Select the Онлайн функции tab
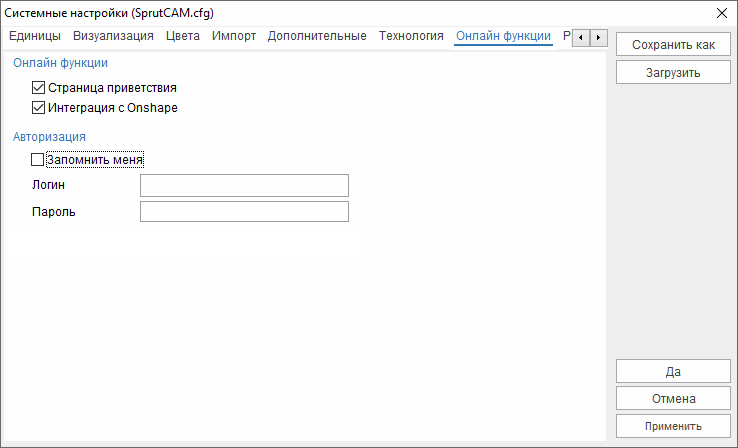The image size is (738, 448). coord(503,36)
